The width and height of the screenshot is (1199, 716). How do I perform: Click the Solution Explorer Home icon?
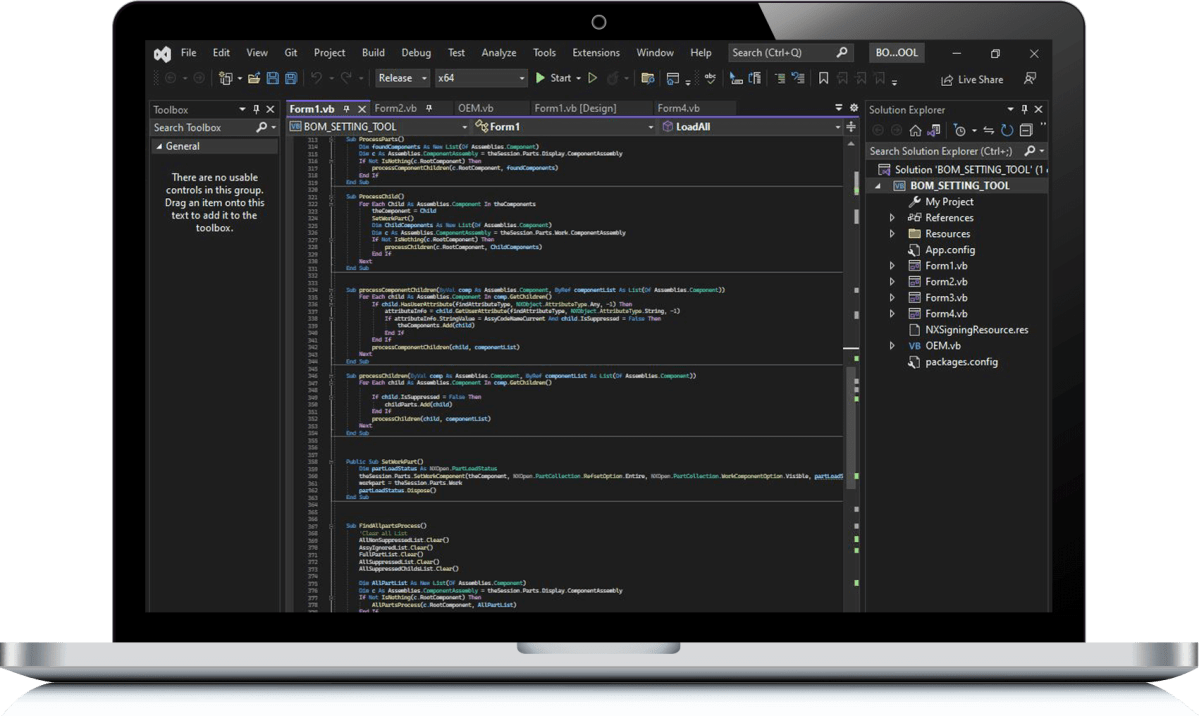tap(915, 131)
